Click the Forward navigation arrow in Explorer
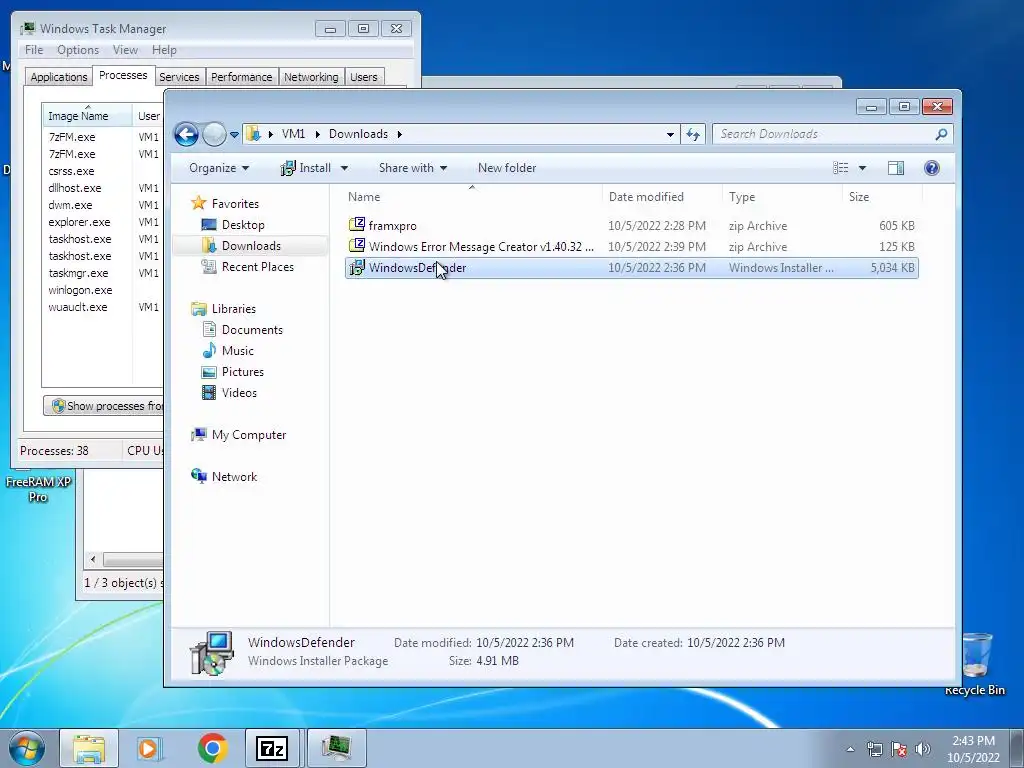This screenshot has width=1024, height=768. [x=214, y=135]
